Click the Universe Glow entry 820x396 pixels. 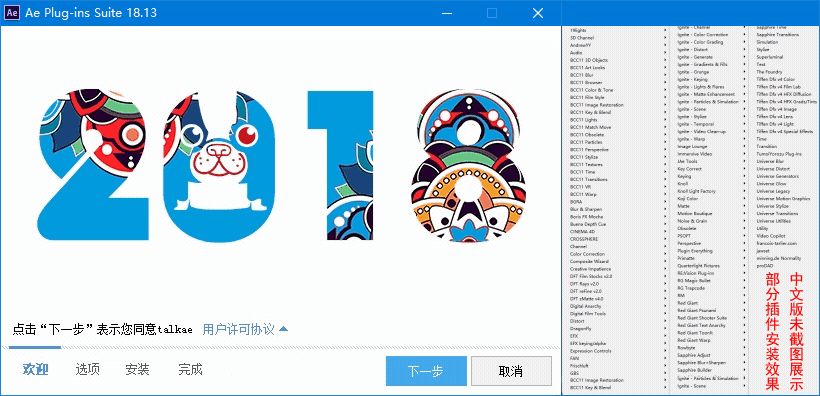(x=771, y=184)
